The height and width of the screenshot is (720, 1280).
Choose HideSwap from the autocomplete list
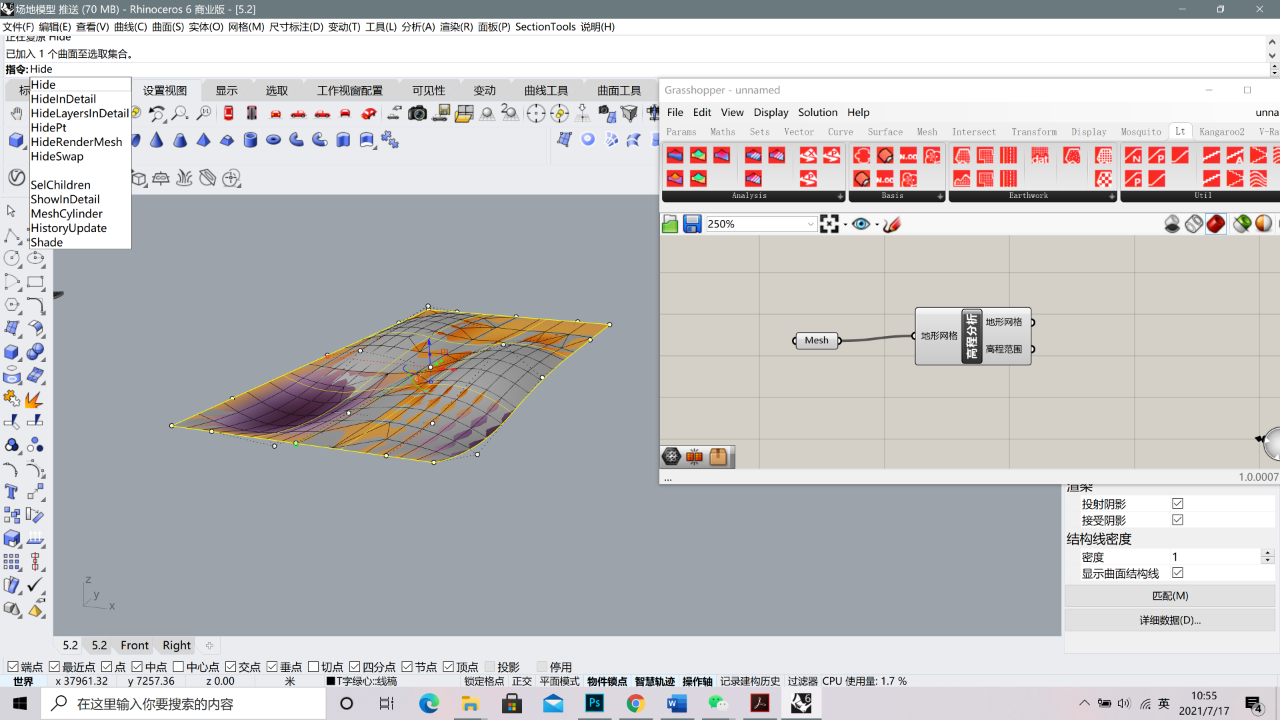57,156
